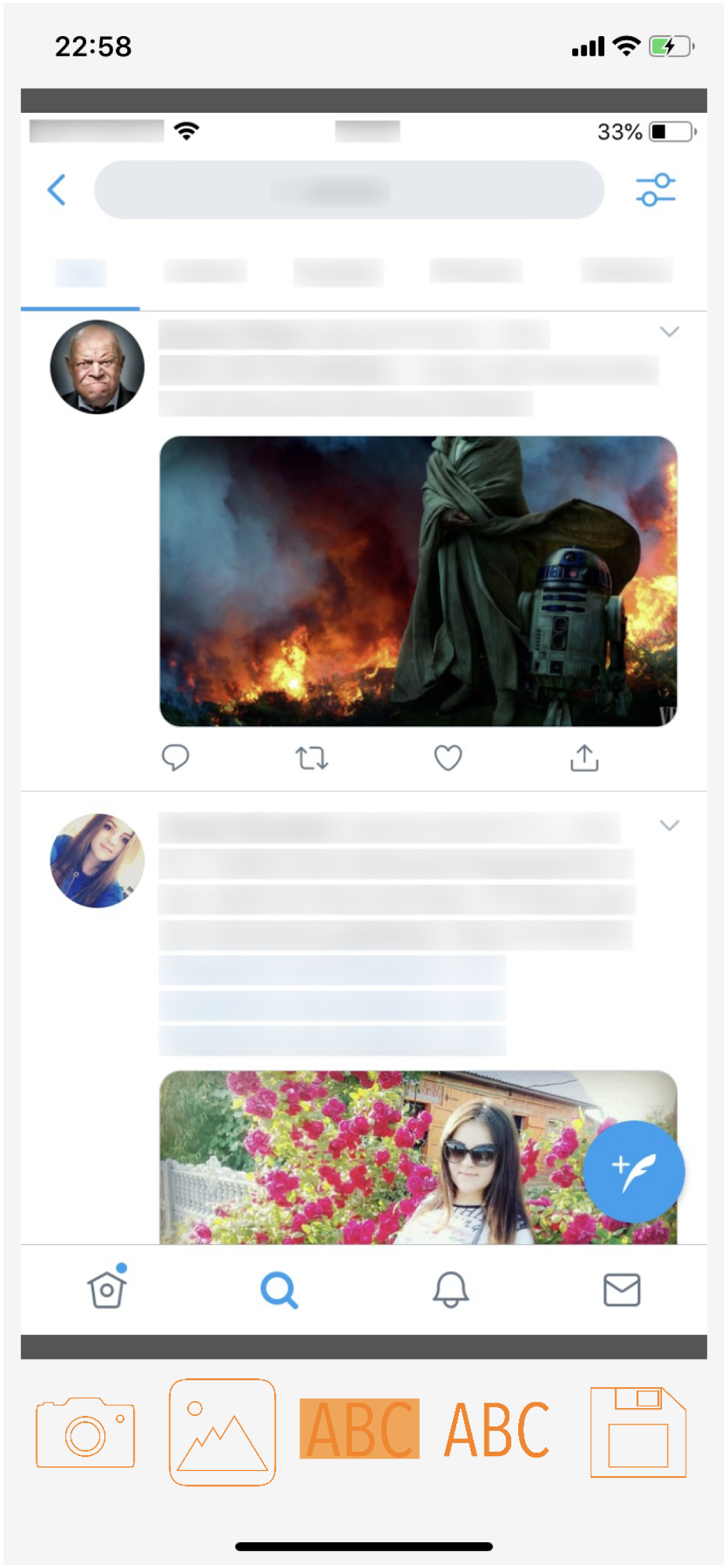
Task: Tap the orange camera tool icon
Action: click(85, 1432)
